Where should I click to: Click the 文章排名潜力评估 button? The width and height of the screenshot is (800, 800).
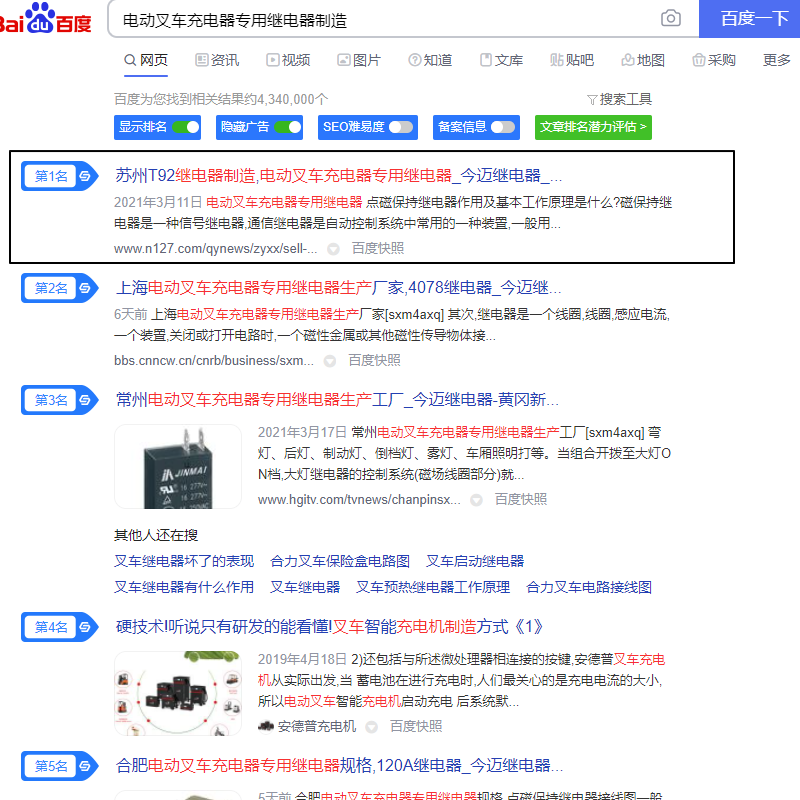[x=593, y=127]
